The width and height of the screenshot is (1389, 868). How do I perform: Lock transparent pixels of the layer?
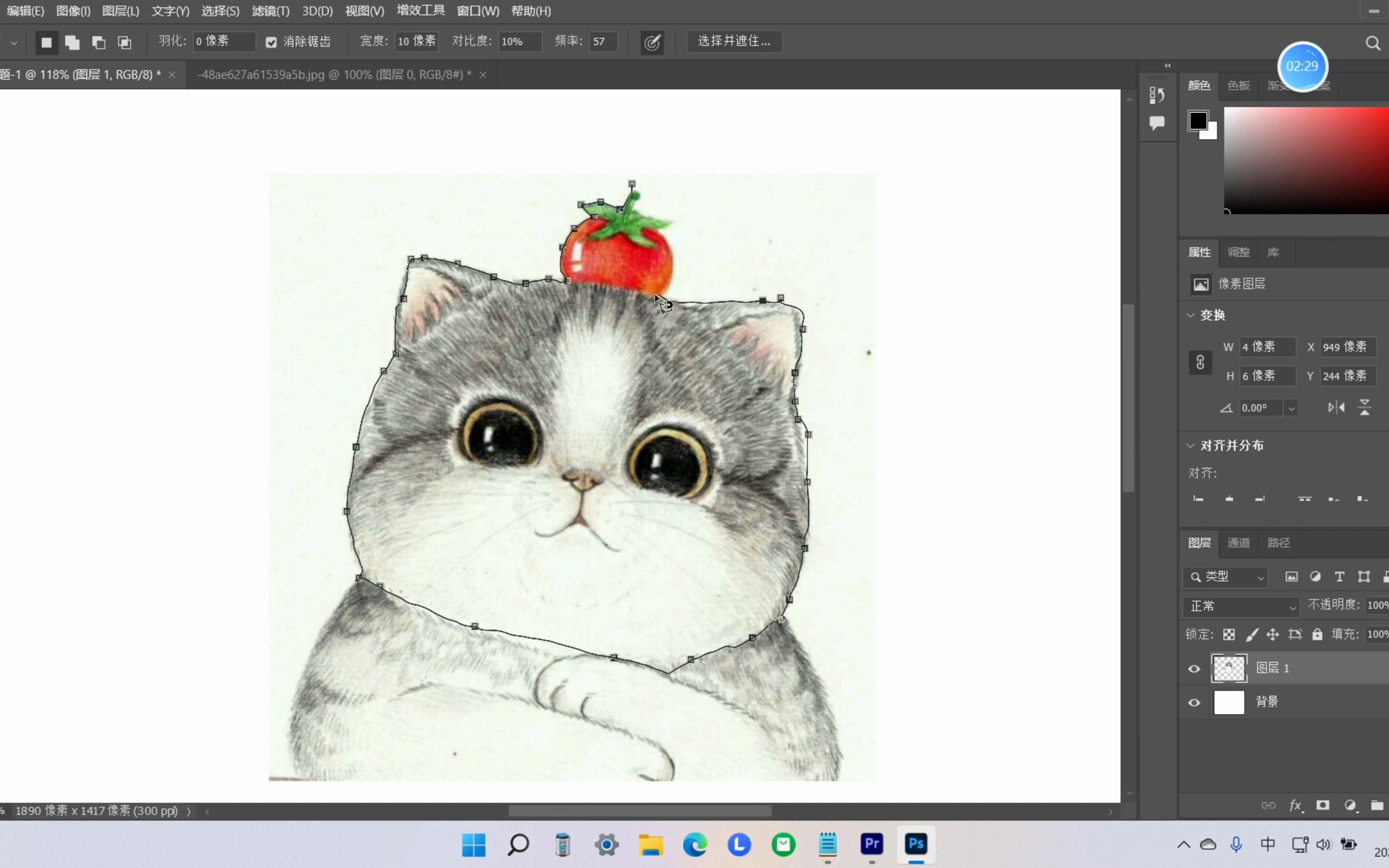pyautogui.click(x=1229, y=635)
